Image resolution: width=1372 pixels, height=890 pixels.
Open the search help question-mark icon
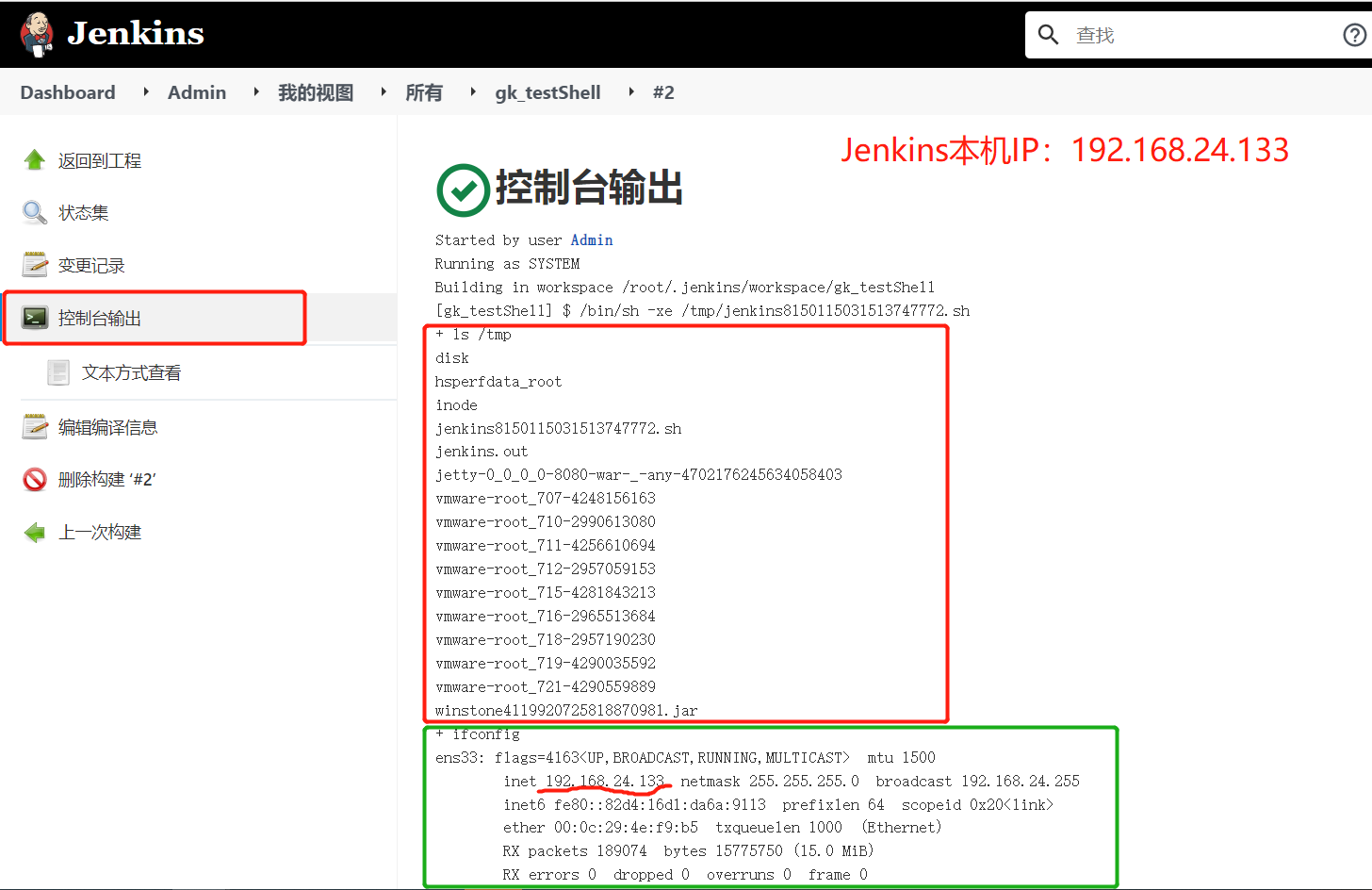click(x=1354, y=35)
